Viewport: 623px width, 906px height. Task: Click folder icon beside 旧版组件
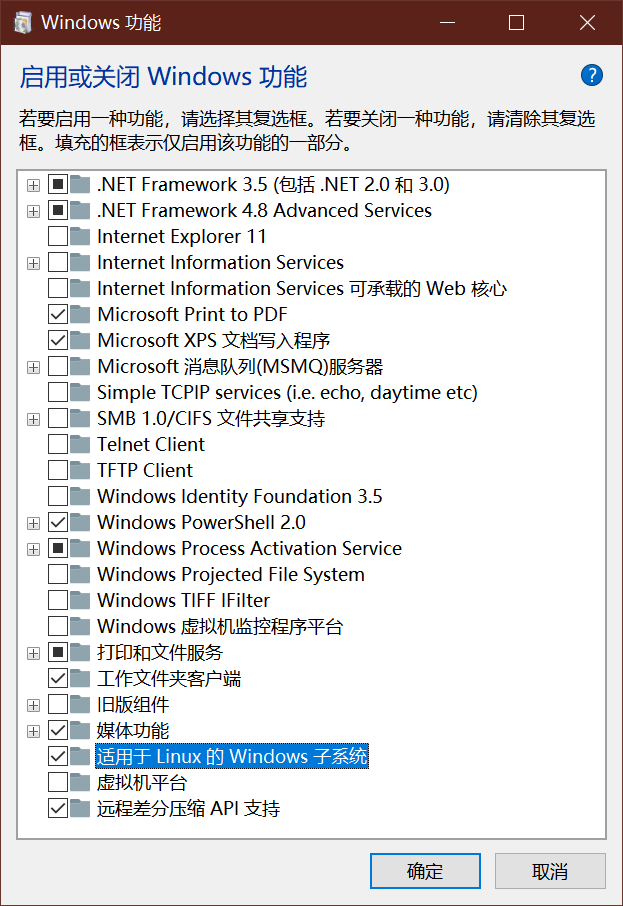(x=80, y=704)
